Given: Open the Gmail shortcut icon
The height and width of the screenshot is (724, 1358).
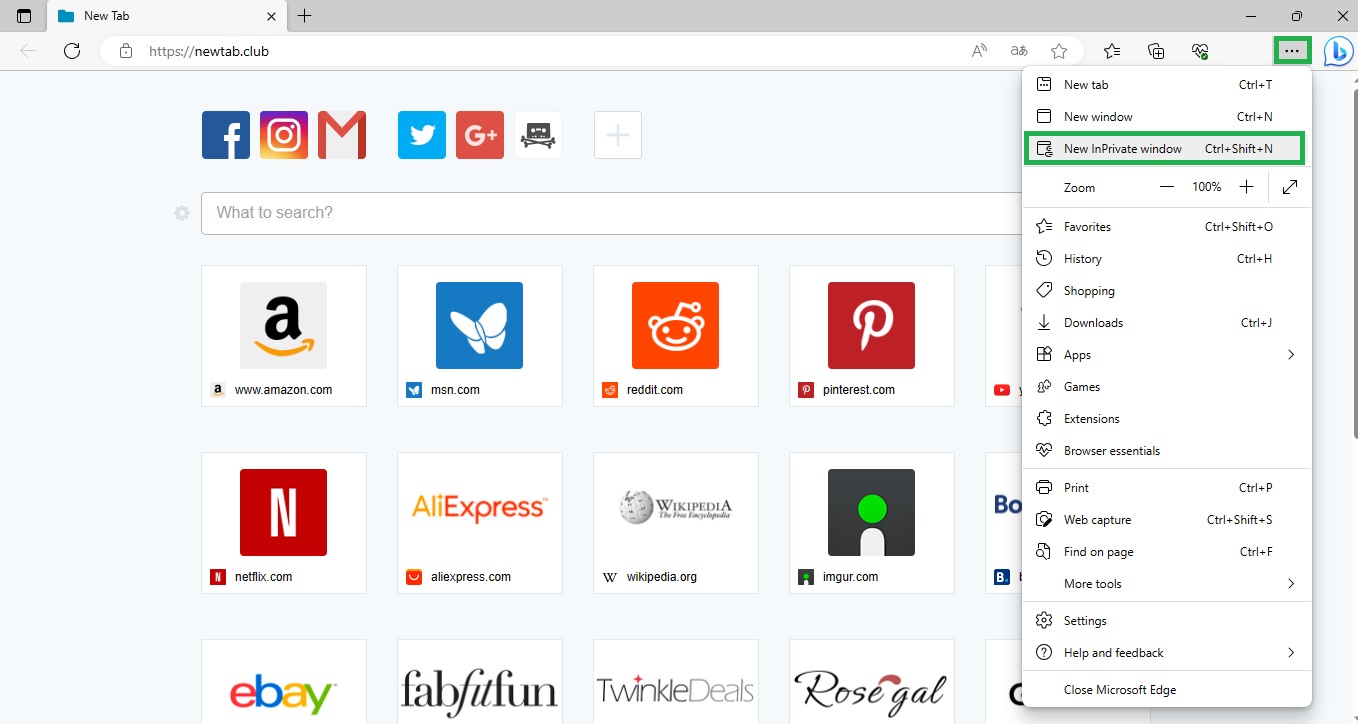Looking at the screenshot, I should point(342,135).
